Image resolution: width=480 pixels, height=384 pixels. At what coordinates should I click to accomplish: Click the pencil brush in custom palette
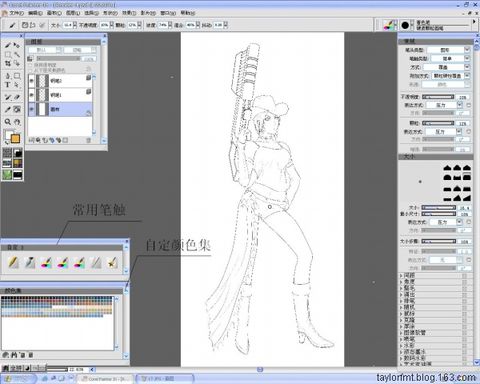click(x=13, y=263)
